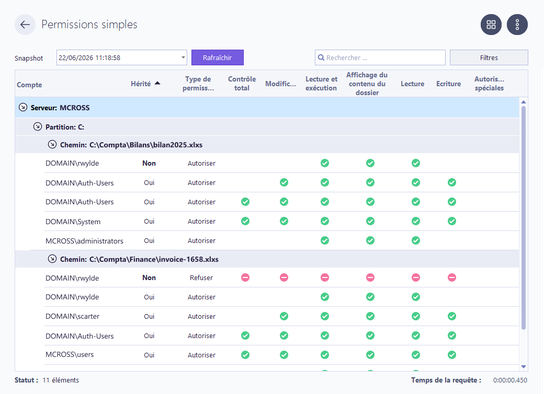This screenshot has width=544, height=394.
Task: Collapse the Chemin invoice-1658.xlxs group
Action: point(52,259)
